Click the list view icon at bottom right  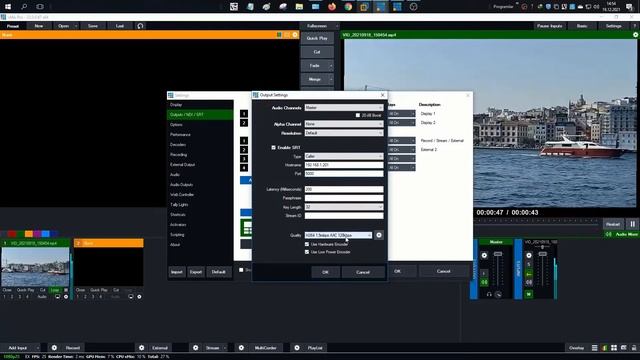tap(595, 348)
